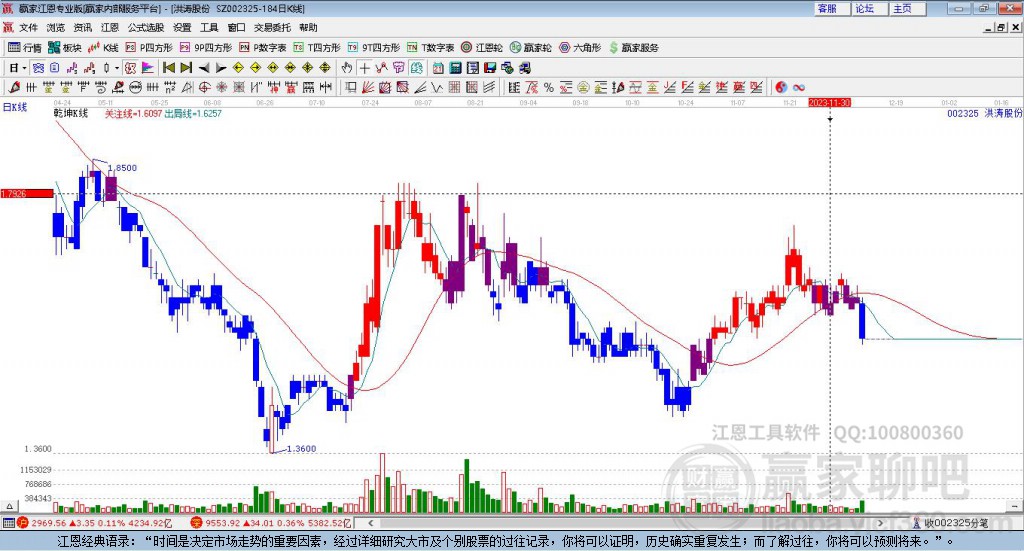Open the 文件 menu
The height and width of the screenshot is (551, 1024).
tap(28, 27)
